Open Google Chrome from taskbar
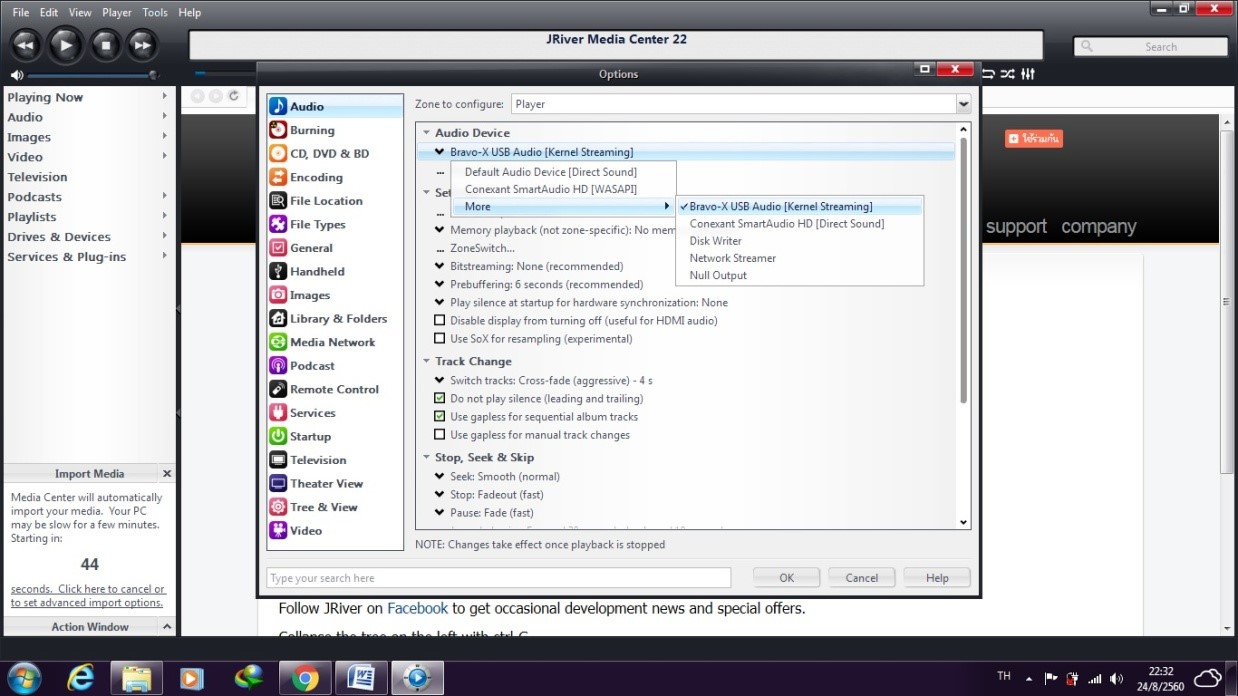This screenshot has height=696, width=1238. click(x=305, y=678)
